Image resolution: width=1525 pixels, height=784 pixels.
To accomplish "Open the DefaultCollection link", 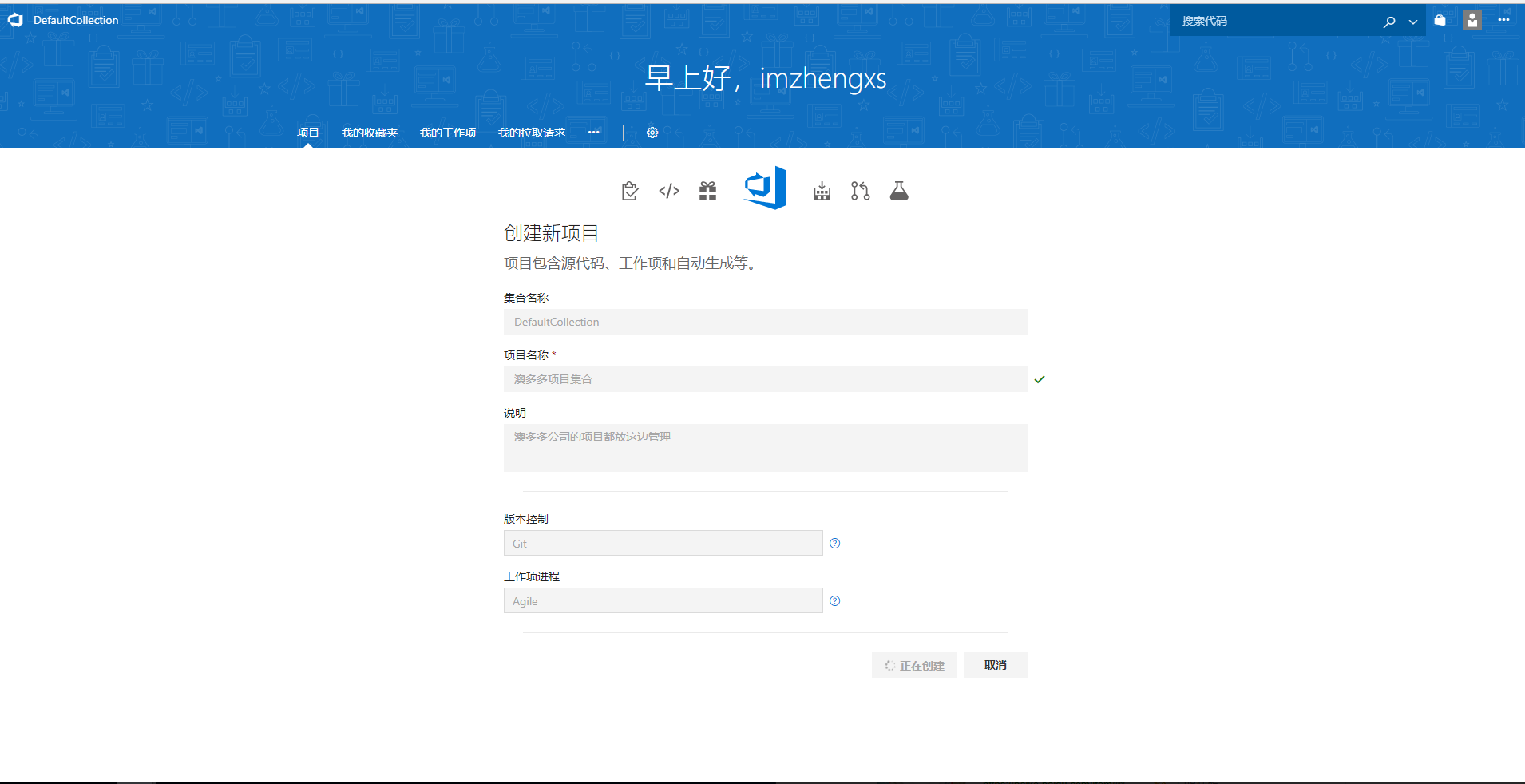I will (x=76, y=20).
